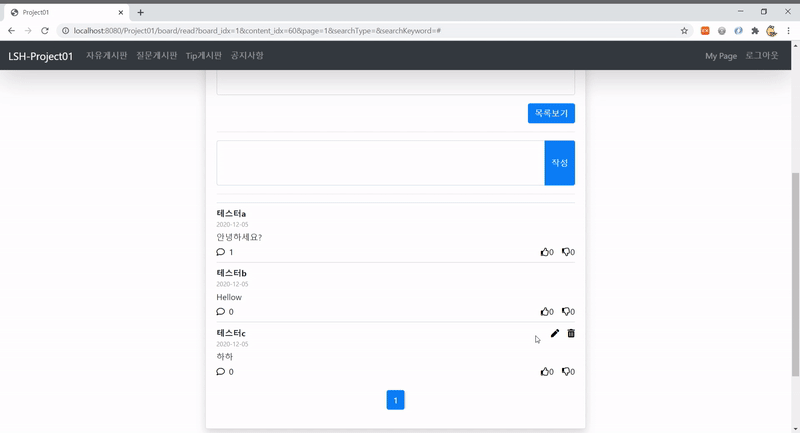Open the 자유게시판 board menu

[107, 56]
